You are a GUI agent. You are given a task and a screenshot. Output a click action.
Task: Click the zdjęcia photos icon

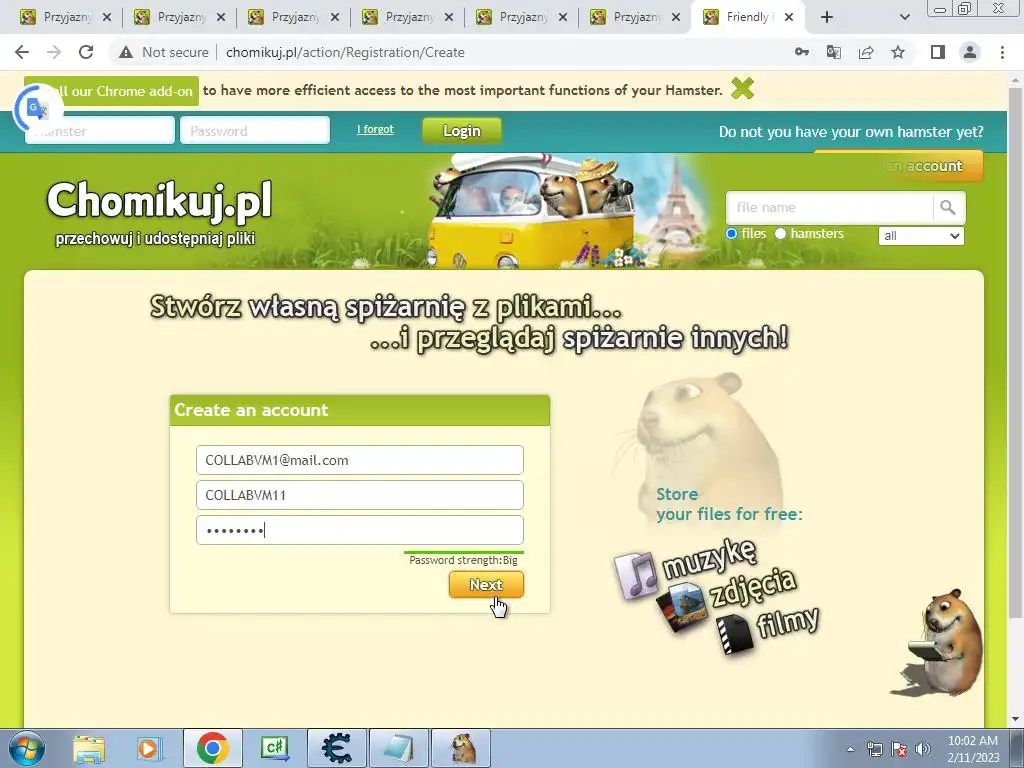pyautogui.click(x=682, y=608)
